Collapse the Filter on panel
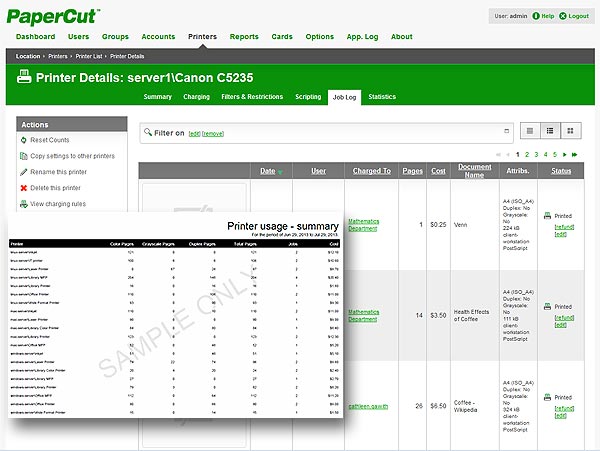The image size is (600, 451). tap(505, 132)
